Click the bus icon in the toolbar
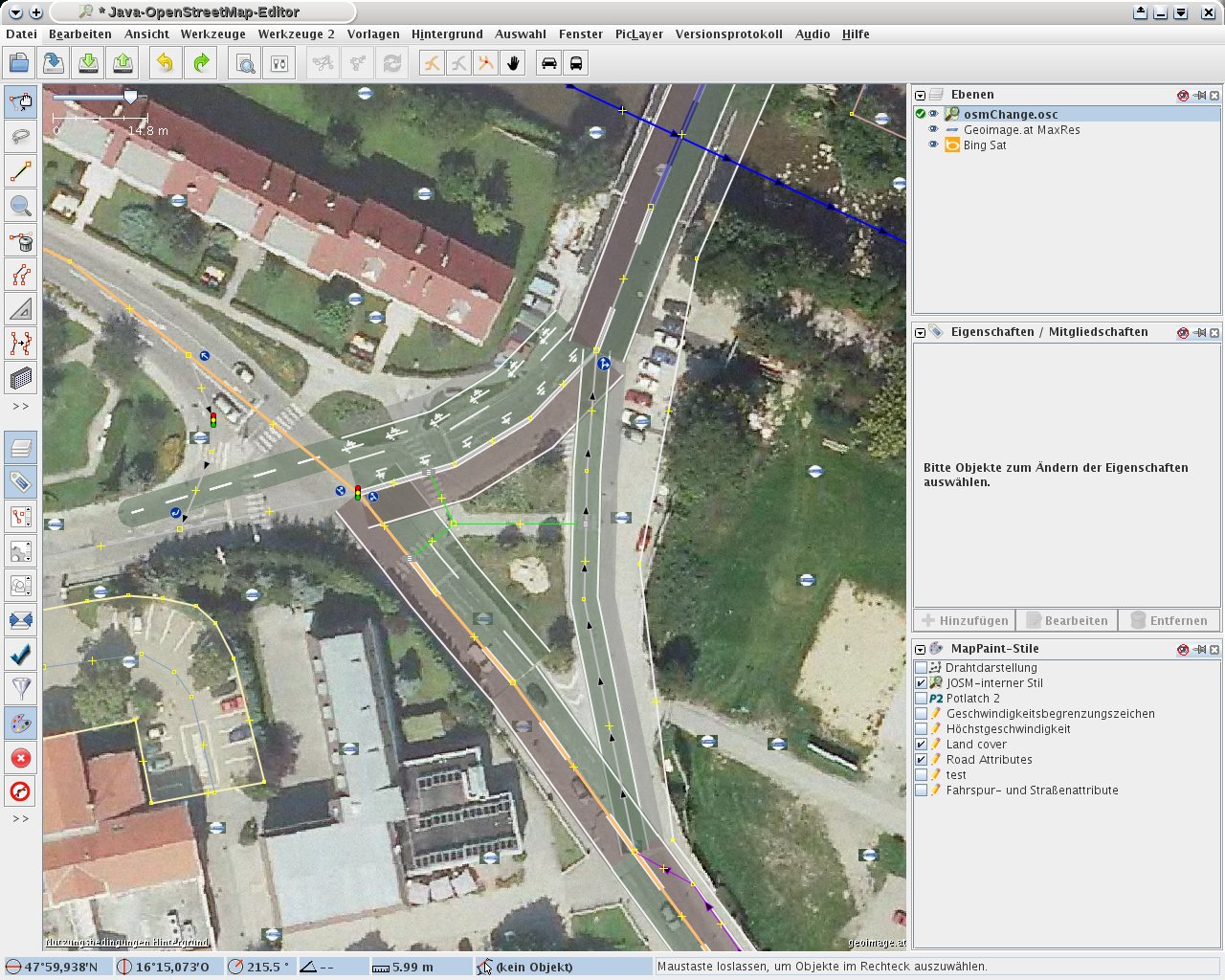Screen dimensions: 1225x980 576,63
